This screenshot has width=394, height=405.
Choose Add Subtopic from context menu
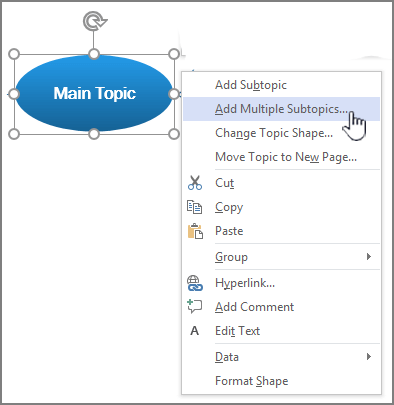281,85
